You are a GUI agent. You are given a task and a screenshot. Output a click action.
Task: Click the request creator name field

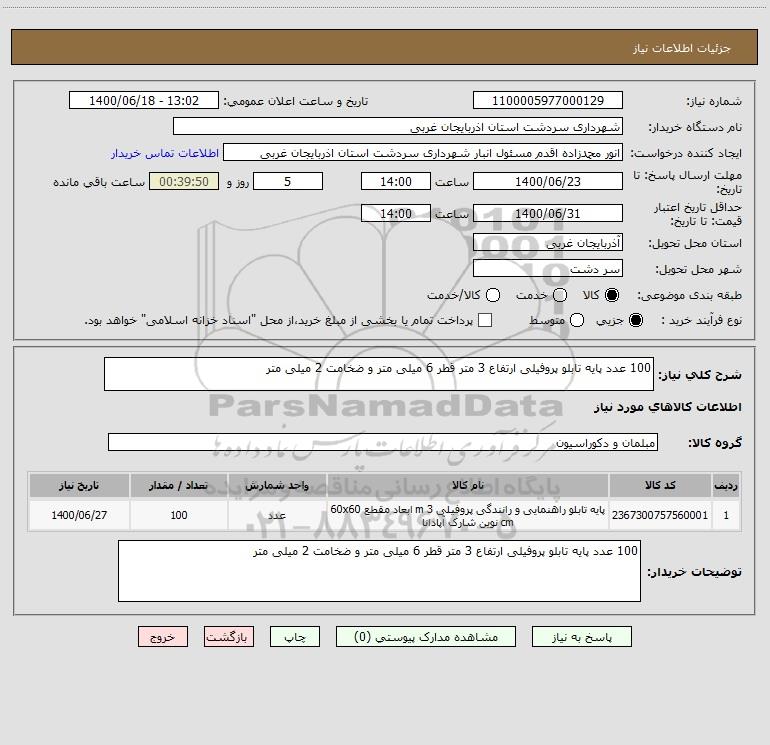coord(423,152)
